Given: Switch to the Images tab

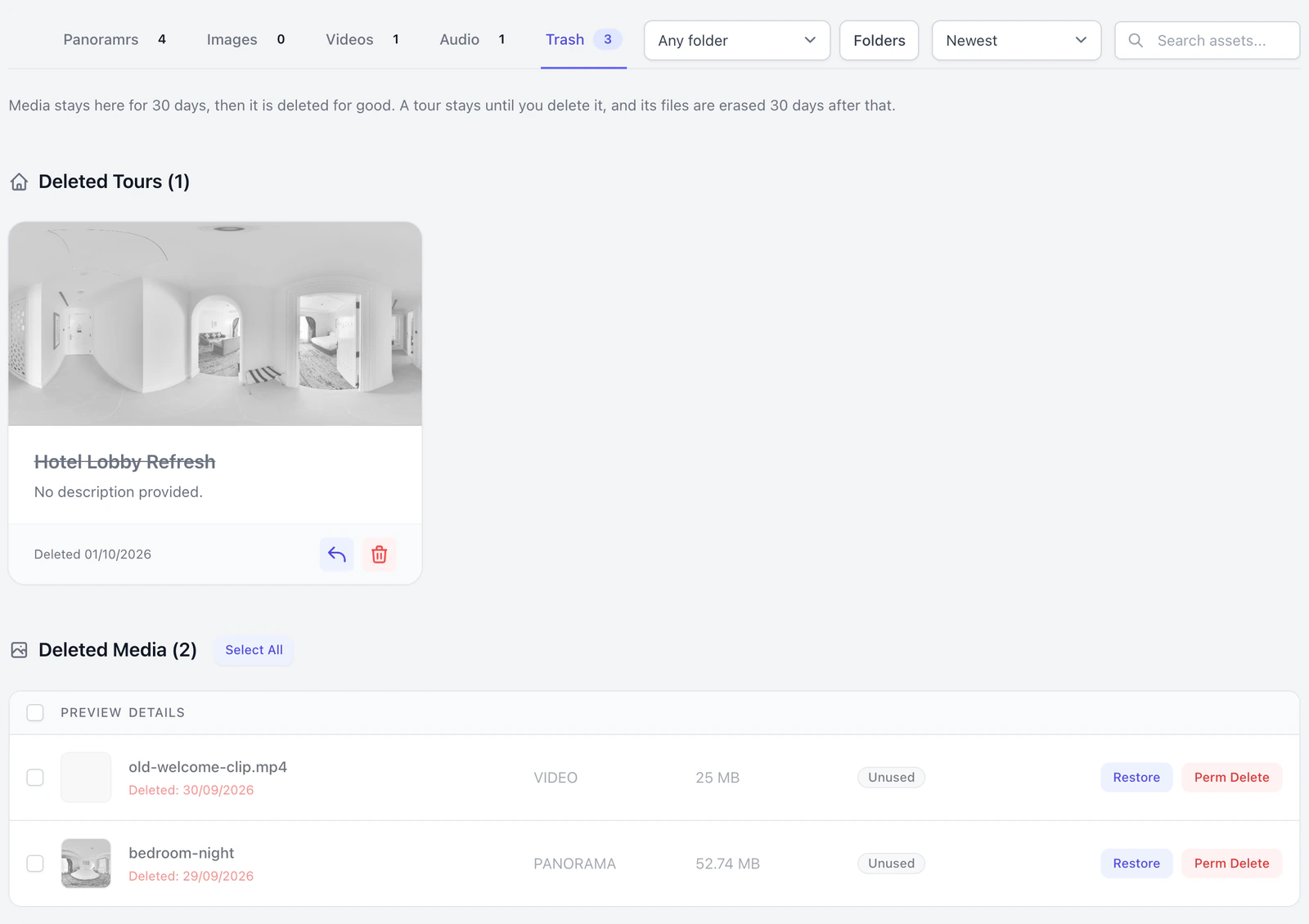Looking at the screenshot, I should coord(245,39).
